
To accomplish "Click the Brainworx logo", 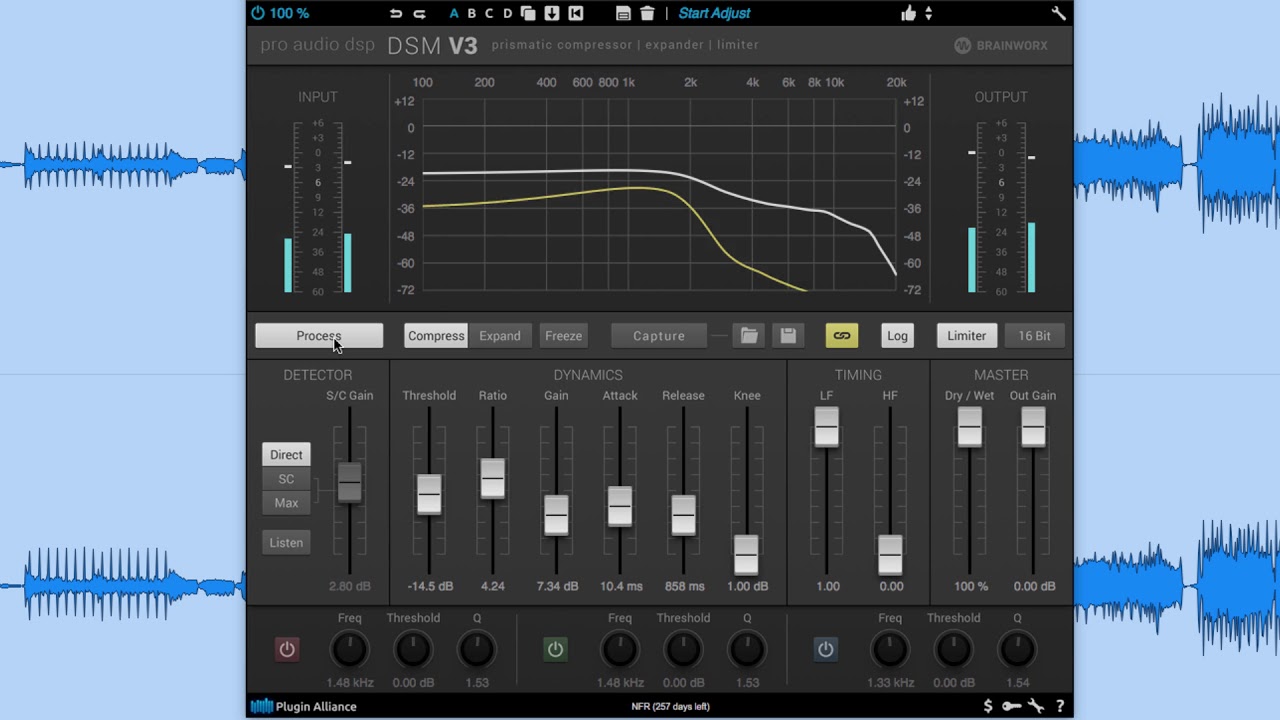I will pos(1001,45).
